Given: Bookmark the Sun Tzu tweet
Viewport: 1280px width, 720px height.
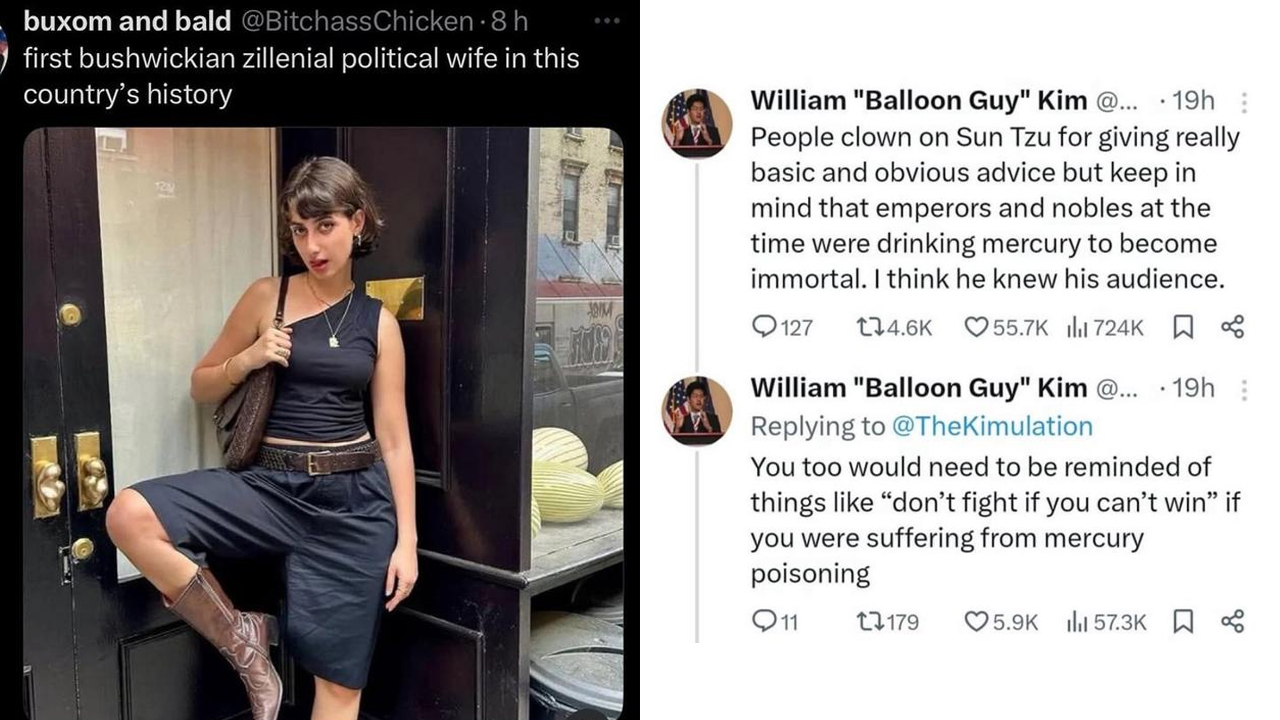Looking at the screenshot, I should click(x=1183, y=327).
